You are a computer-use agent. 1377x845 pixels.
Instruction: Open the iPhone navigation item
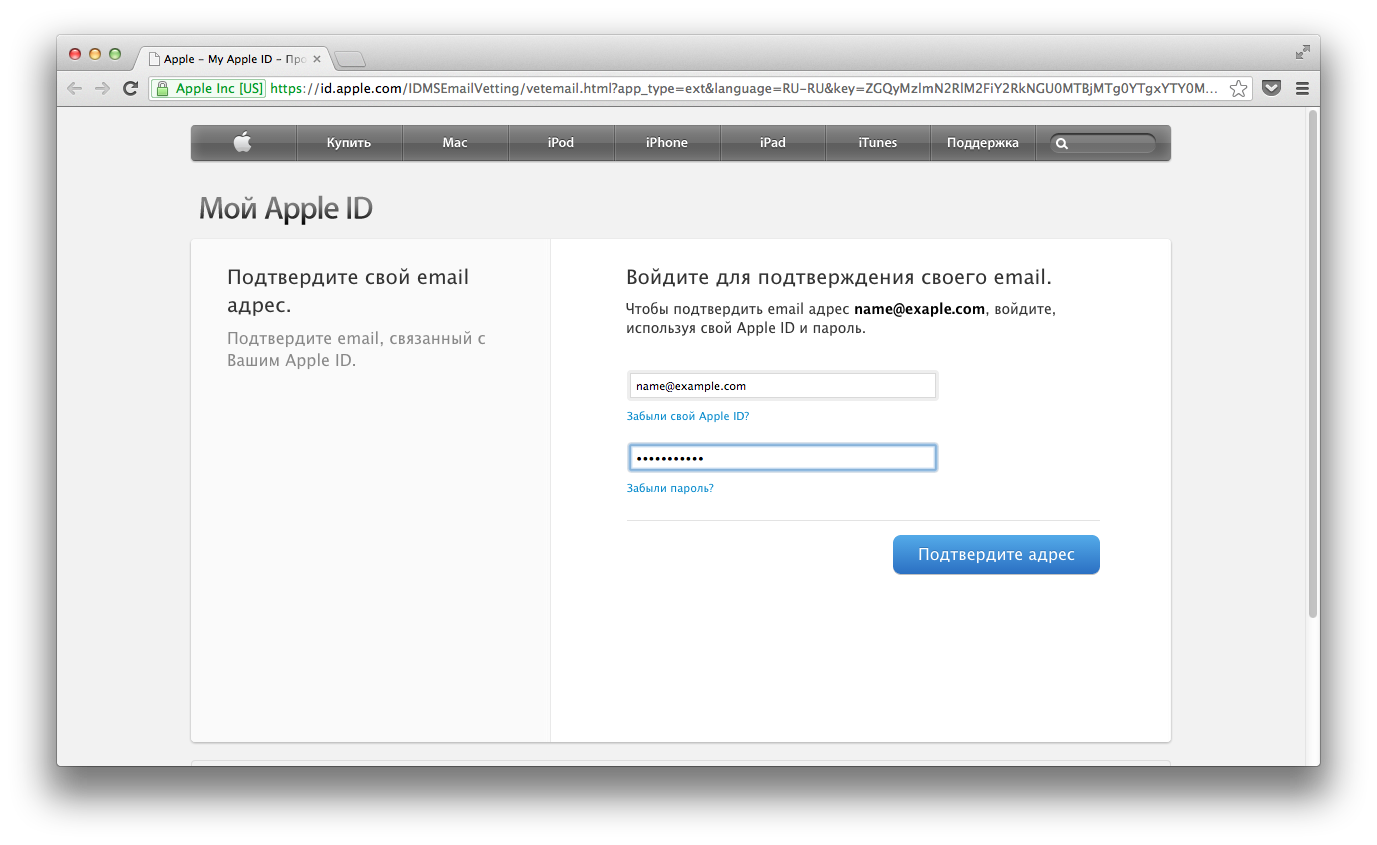(667, 142)
